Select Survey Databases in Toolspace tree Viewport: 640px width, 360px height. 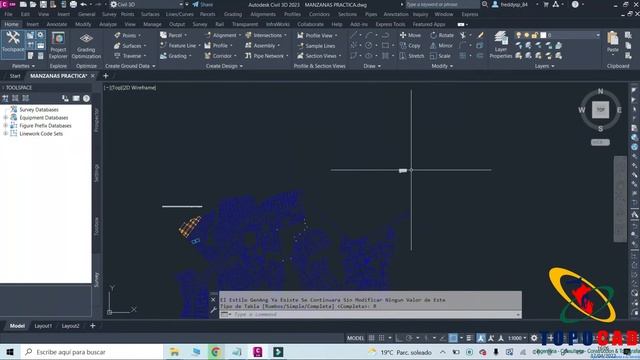point(39,109)
